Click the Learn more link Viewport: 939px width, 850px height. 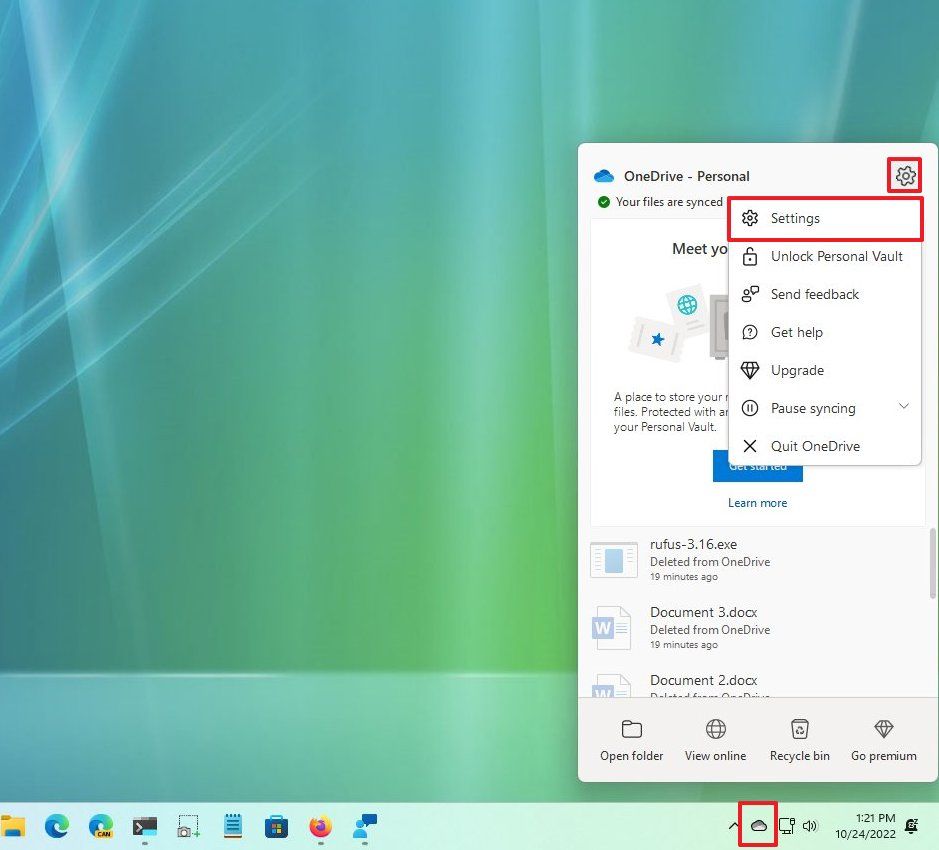(757, 502)
